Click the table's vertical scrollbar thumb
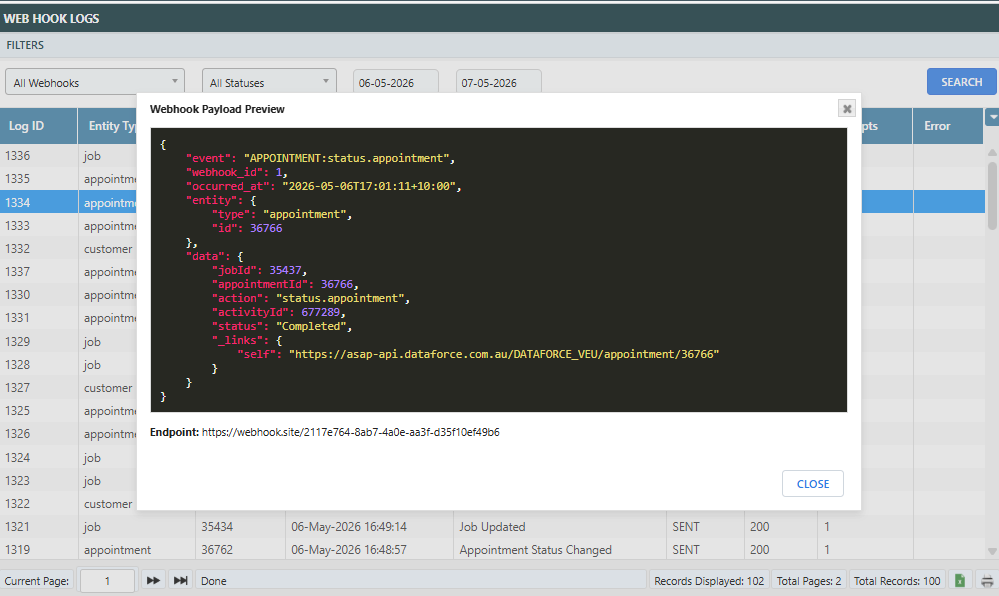 click(x=992, y=196)
